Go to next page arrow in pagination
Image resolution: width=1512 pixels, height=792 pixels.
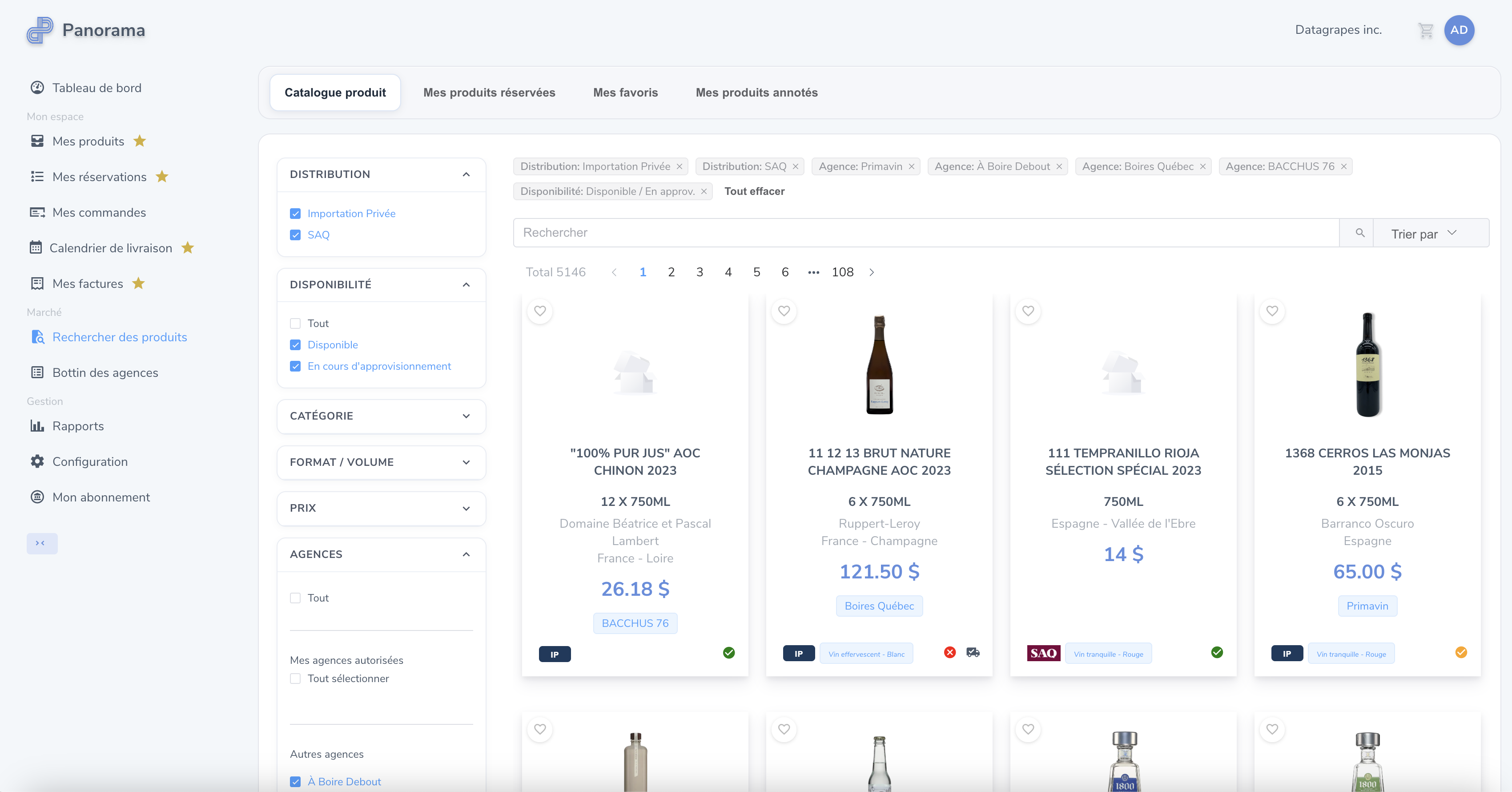[872, 272]
